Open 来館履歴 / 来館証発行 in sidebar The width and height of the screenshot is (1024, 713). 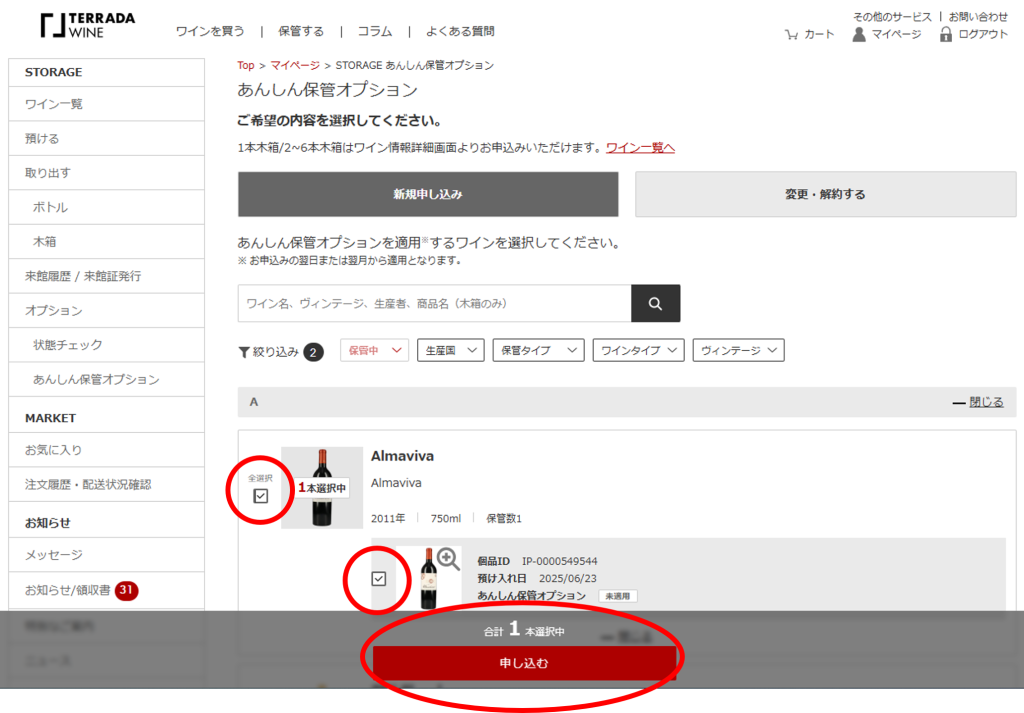point(106,276)
